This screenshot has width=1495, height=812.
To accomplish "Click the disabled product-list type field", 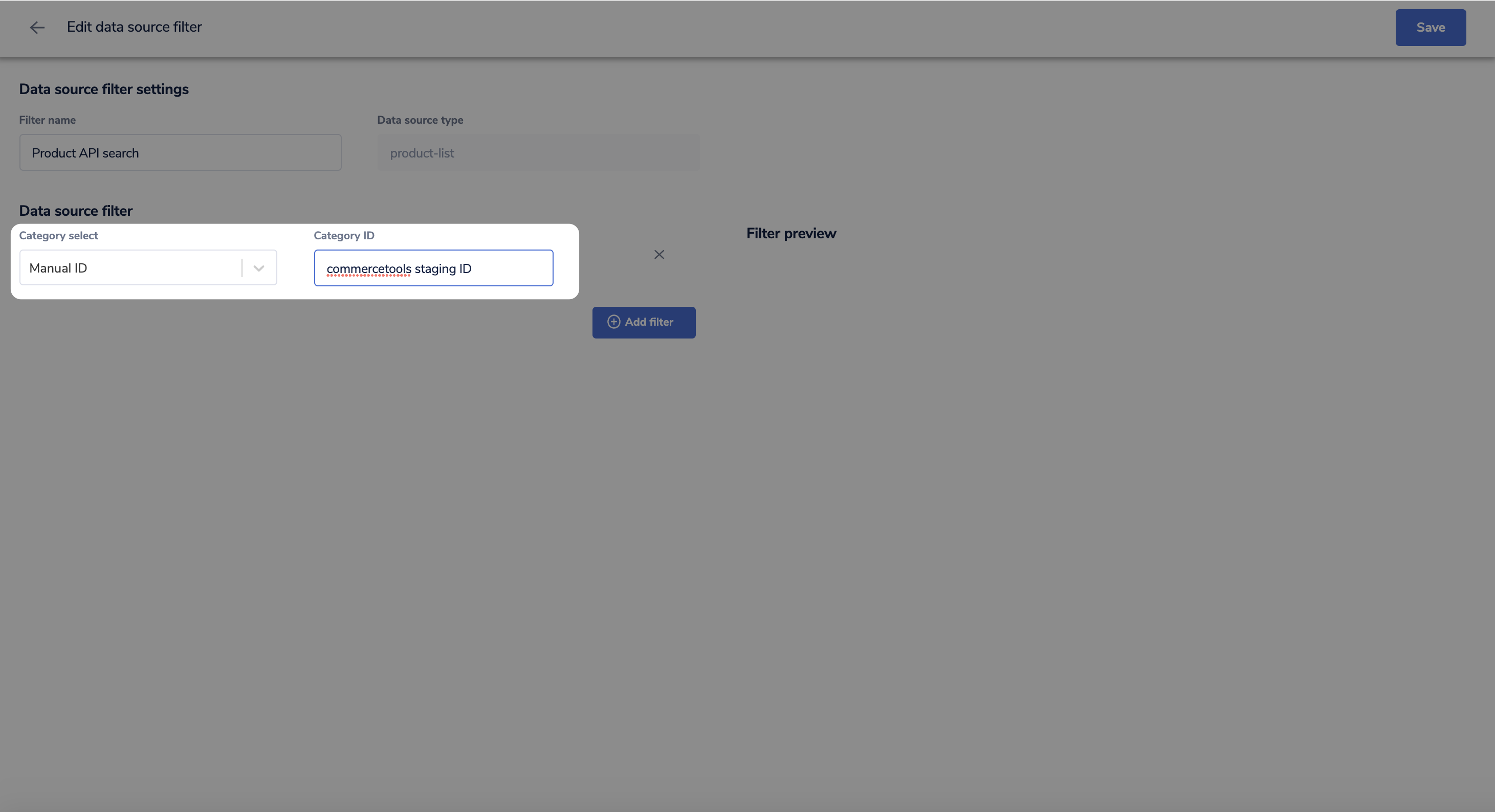I will [538, 152].
